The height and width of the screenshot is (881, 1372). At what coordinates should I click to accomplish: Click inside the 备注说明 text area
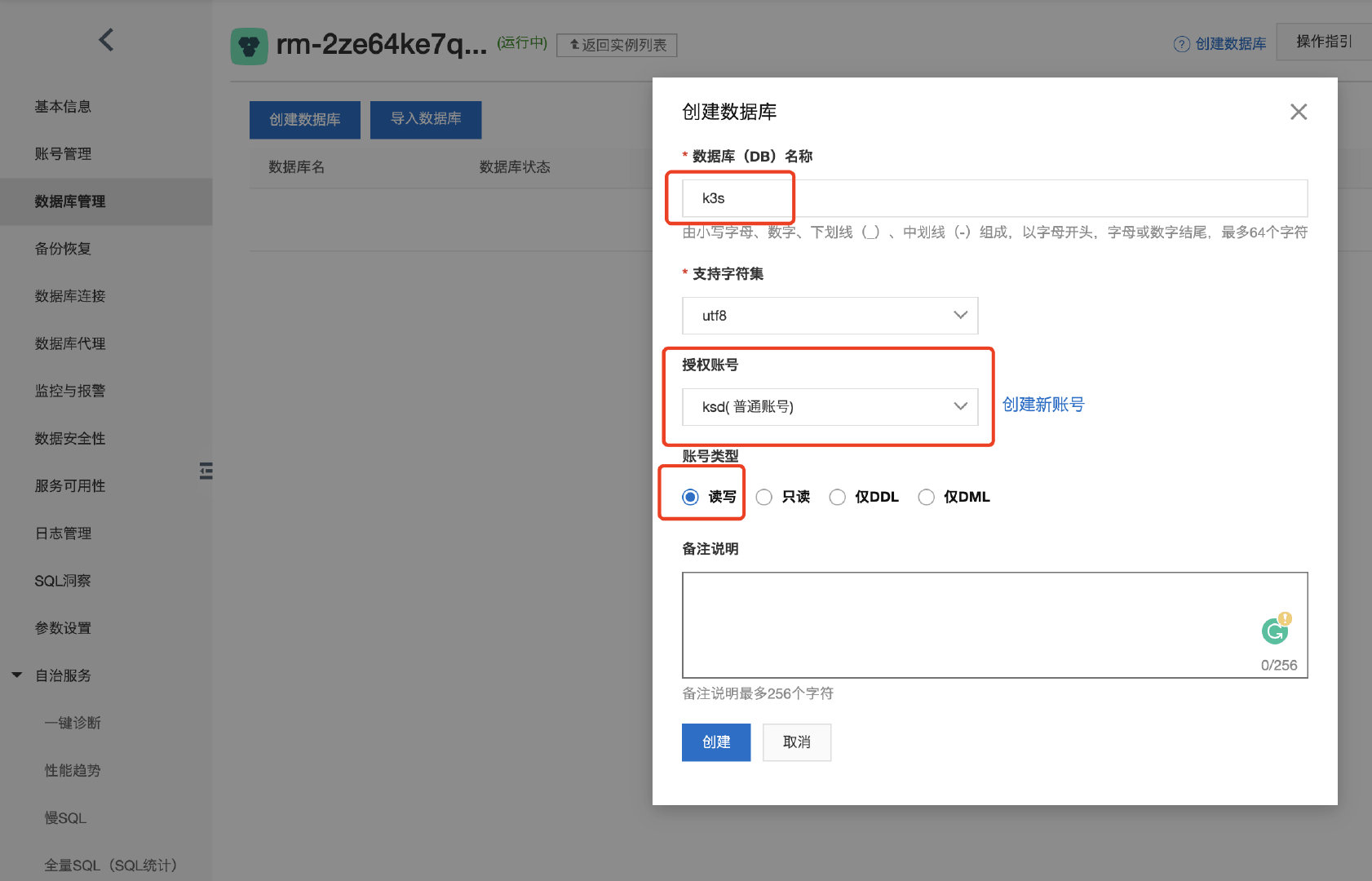(995, 625)
